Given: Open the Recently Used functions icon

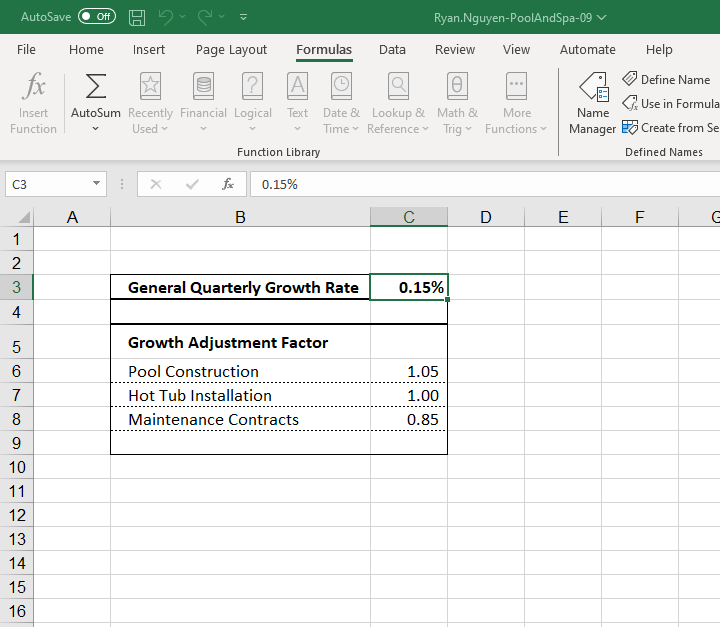Looking at the screenshot, I should [151, 86].
